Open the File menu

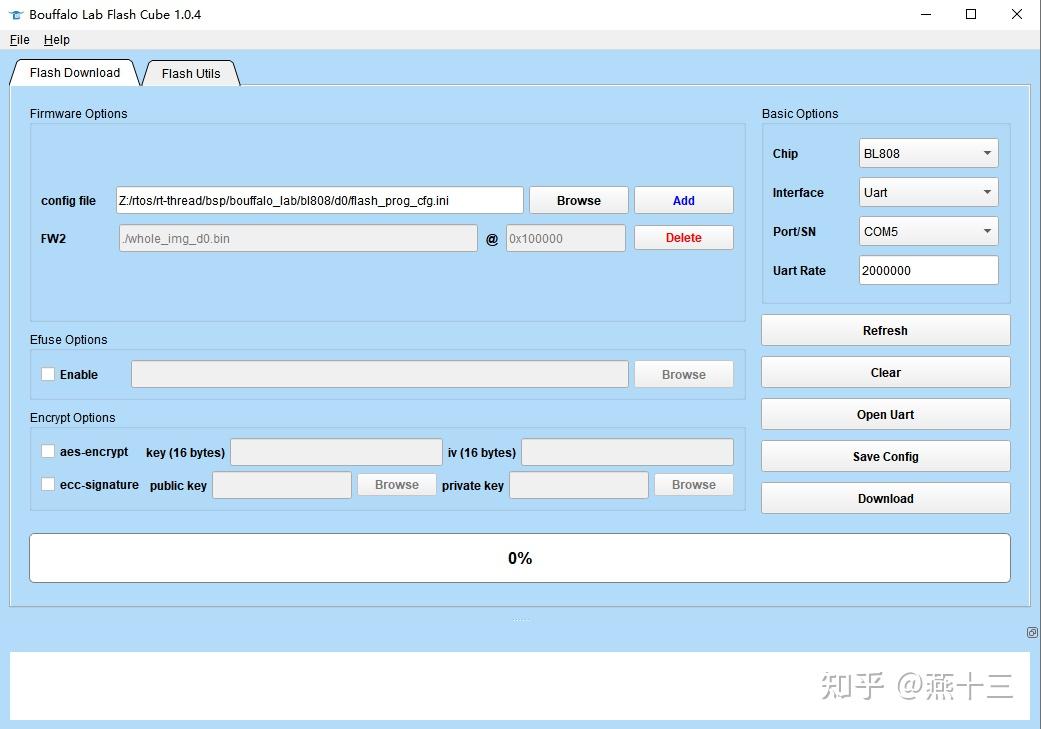[x=18, y=39]
